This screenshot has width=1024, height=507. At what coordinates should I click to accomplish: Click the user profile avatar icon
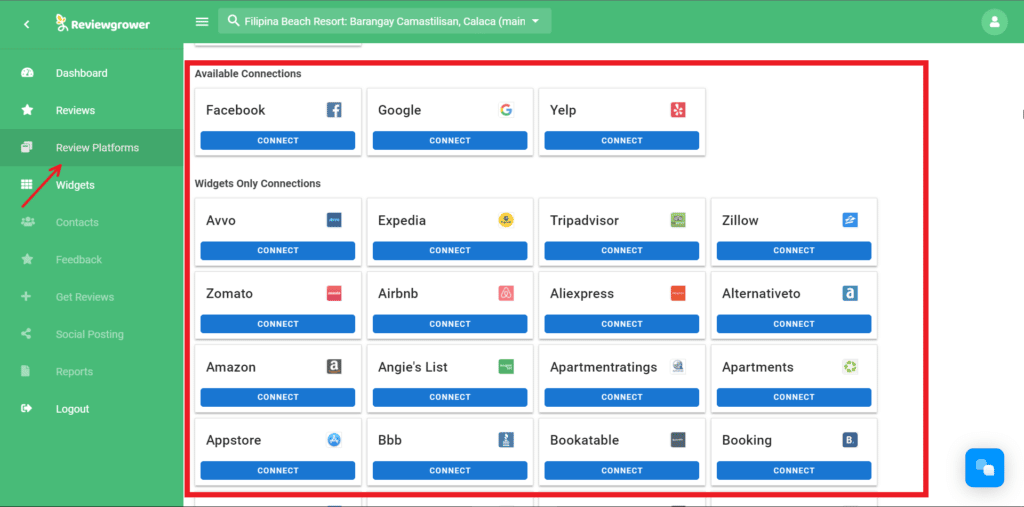(x=994, y=22)
